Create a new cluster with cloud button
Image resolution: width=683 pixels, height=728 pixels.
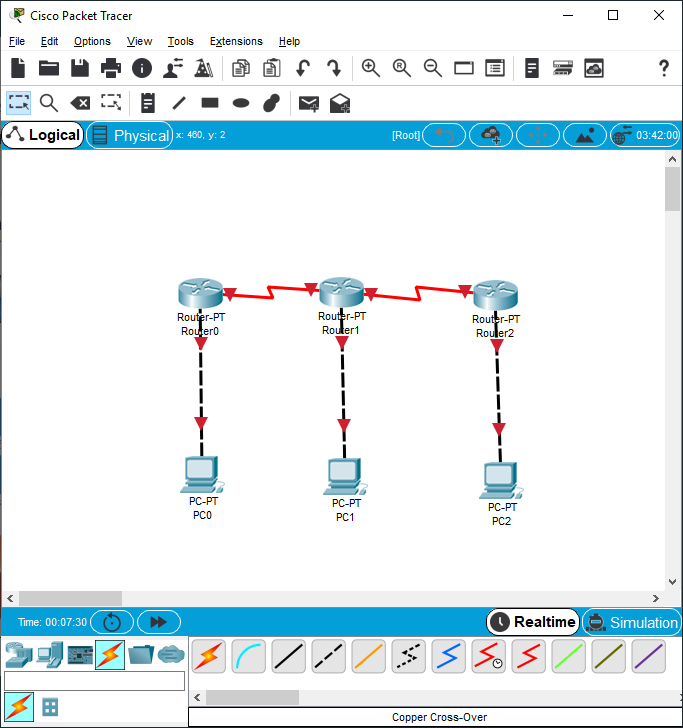click(491, 135)
